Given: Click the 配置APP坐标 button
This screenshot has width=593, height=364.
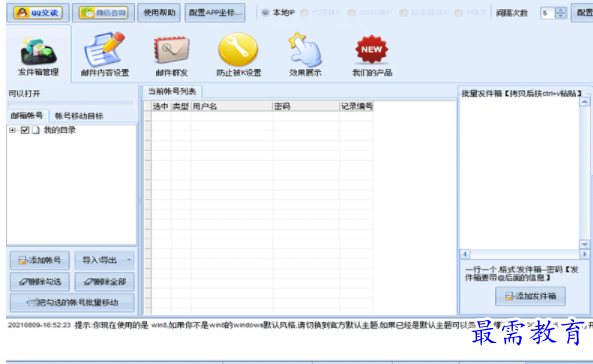Looking at the screenshot, I should (x=215, y=13).
